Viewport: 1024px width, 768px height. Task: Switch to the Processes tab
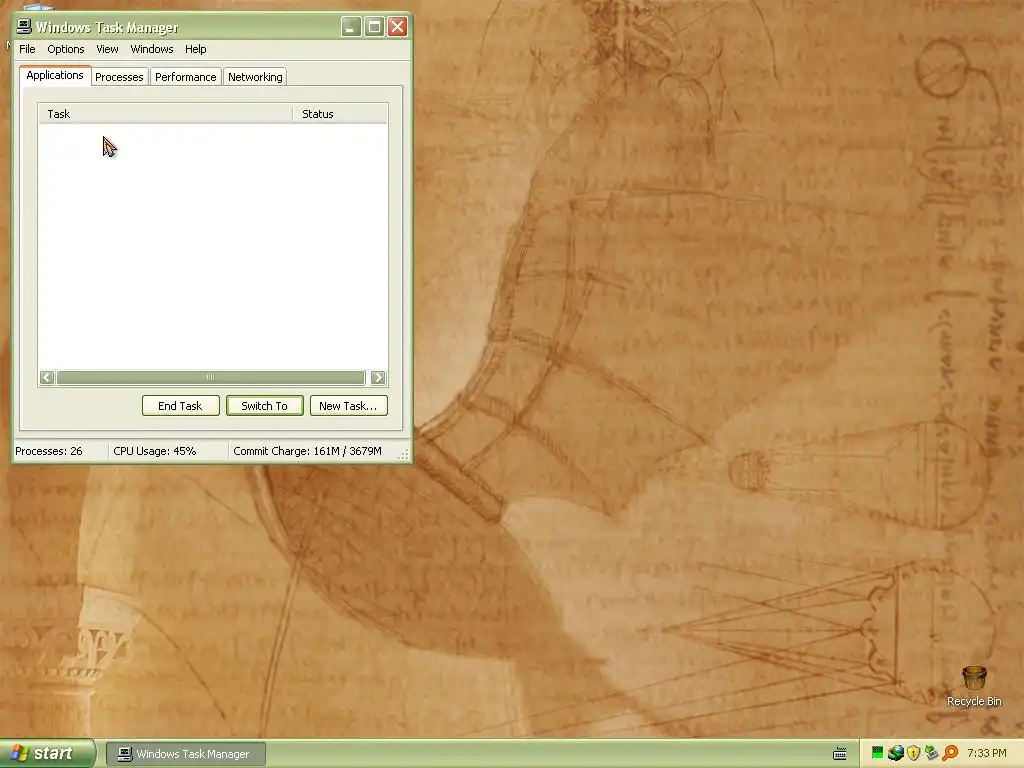coord(119,77)
